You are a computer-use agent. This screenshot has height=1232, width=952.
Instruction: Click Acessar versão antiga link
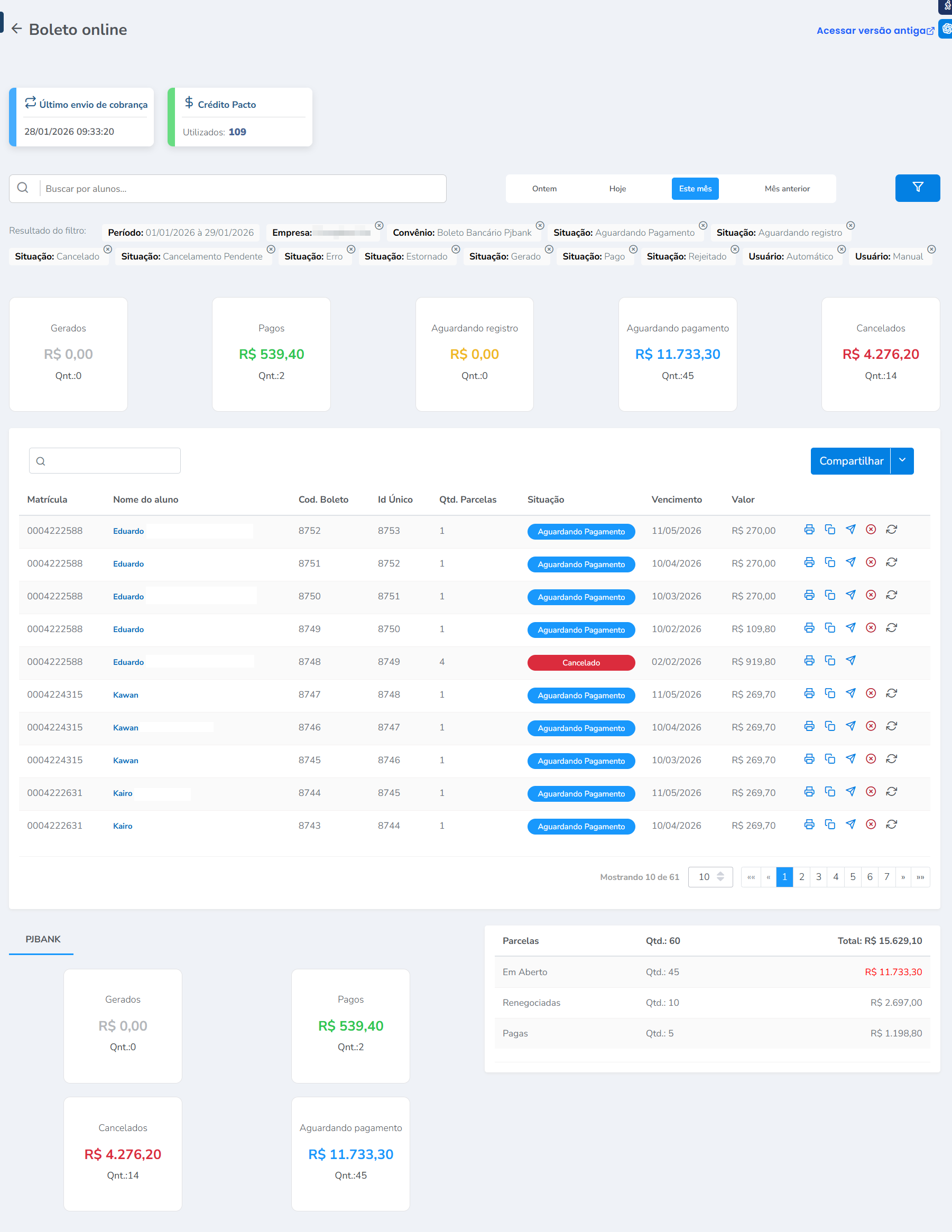coord(875,31)
